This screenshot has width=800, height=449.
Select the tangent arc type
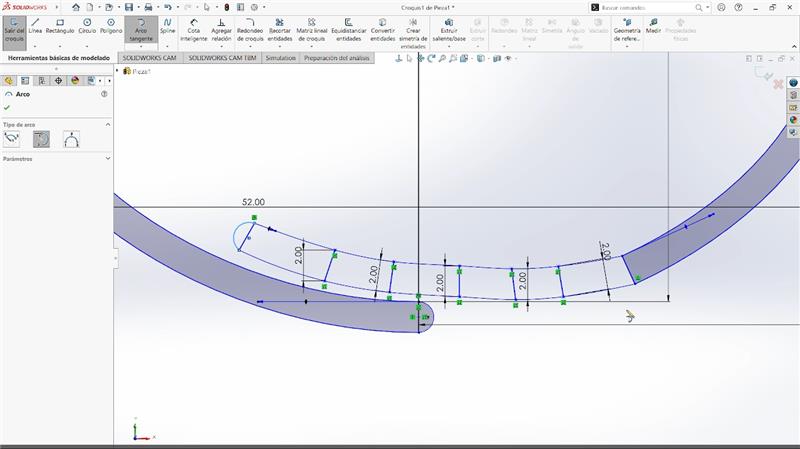pyautogui.click(x=41, y=139)
